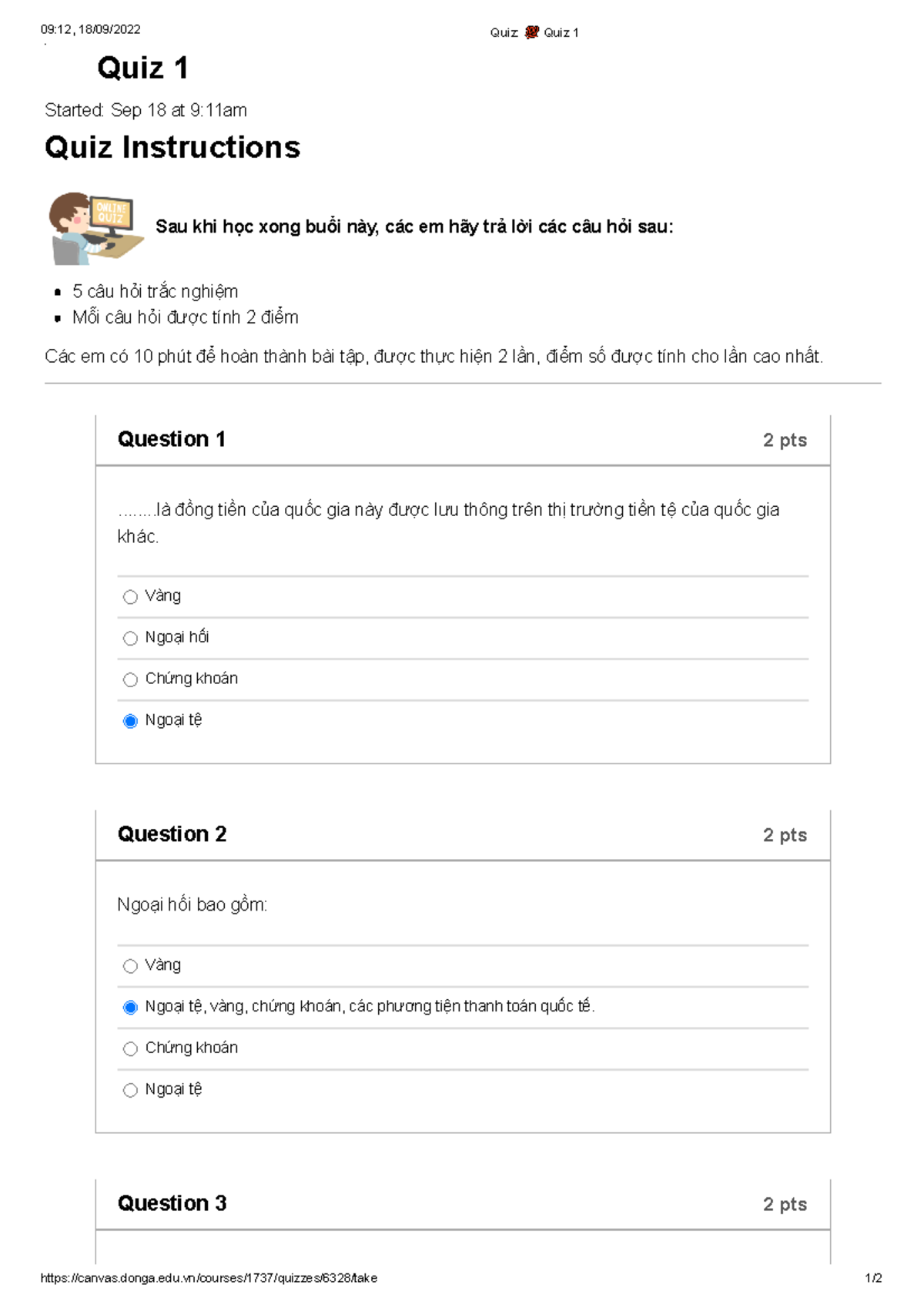Select the Vàng option in Question 1
Viewport: 924px width, 1308px height.
tap(130, 597)
